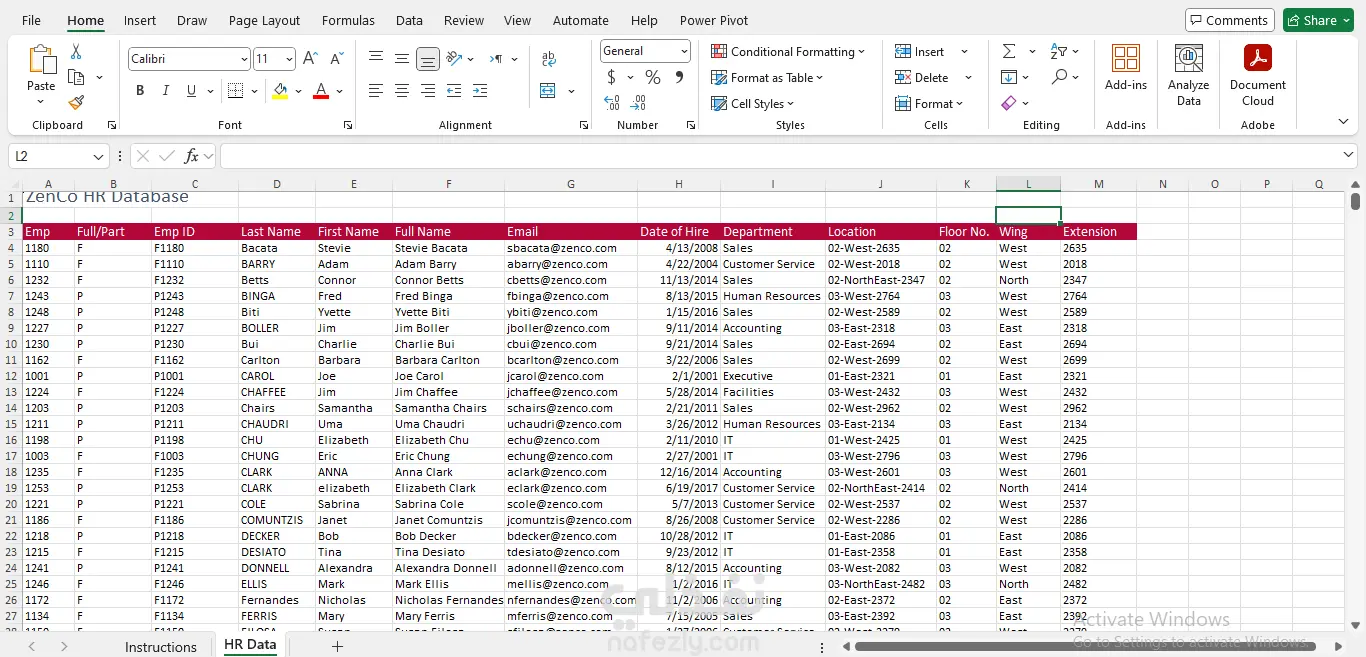The width and height of the screenshot is (1366, 657).
Task: Click the Share button
Action: pyautogui.click(x=1319, y=20)
